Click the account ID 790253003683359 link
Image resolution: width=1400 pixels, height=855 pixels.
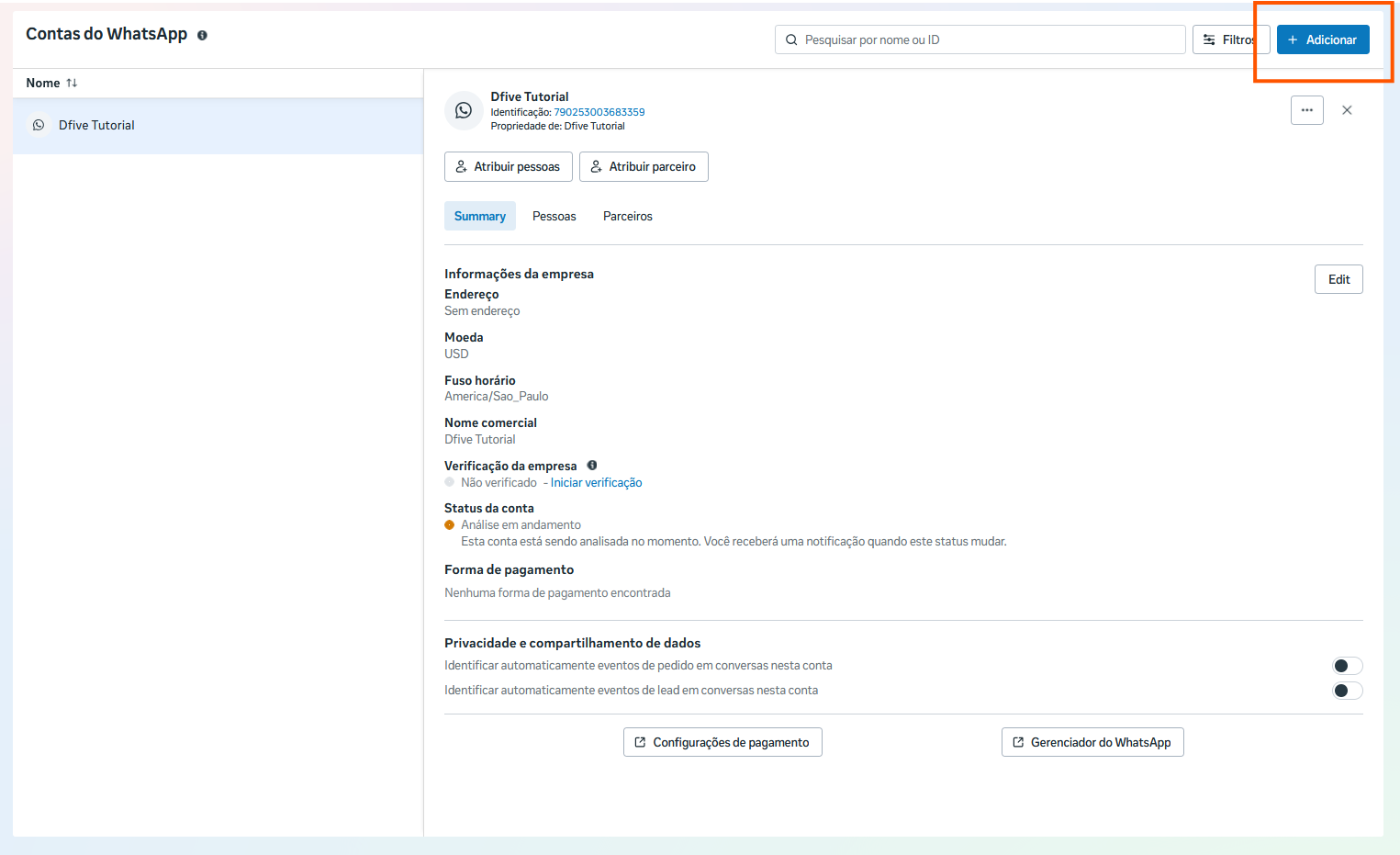(599, 111)
